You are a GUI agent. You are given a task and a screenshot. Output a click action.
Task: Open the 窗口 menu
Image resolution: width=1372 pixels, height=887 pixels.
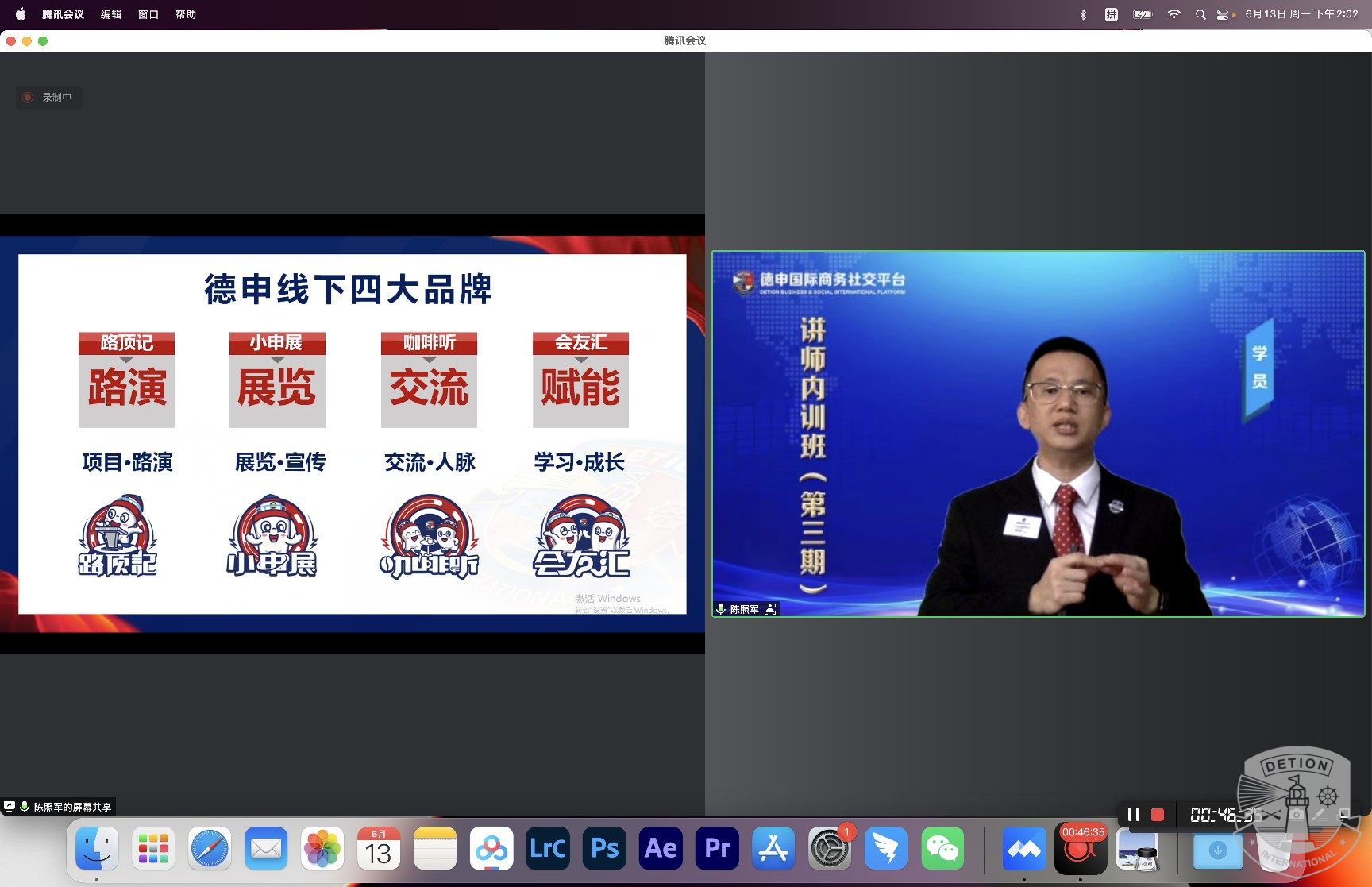coord(148,14)
